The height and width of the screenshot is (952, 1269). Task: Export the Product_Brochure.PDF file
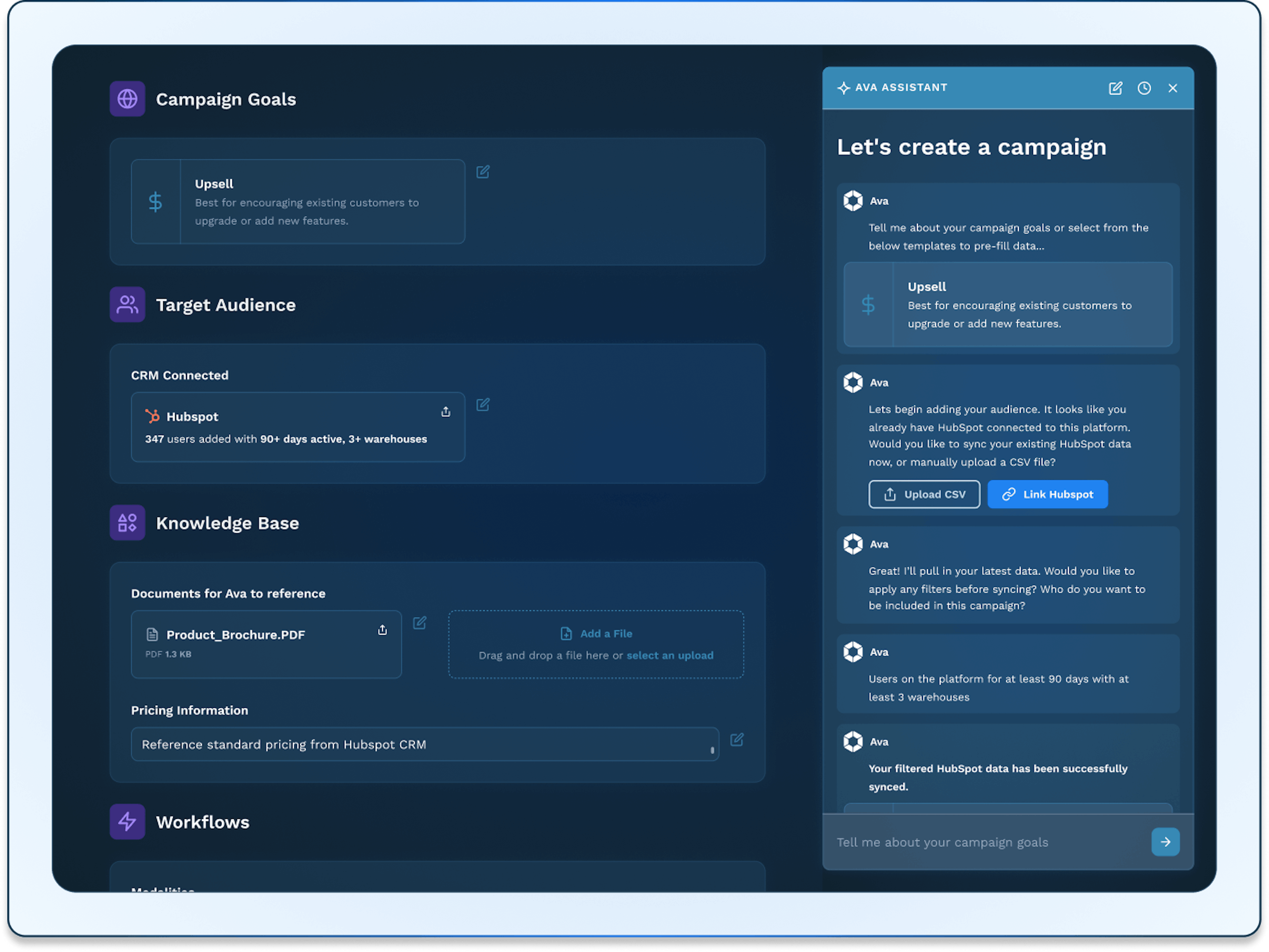point(383,630)
